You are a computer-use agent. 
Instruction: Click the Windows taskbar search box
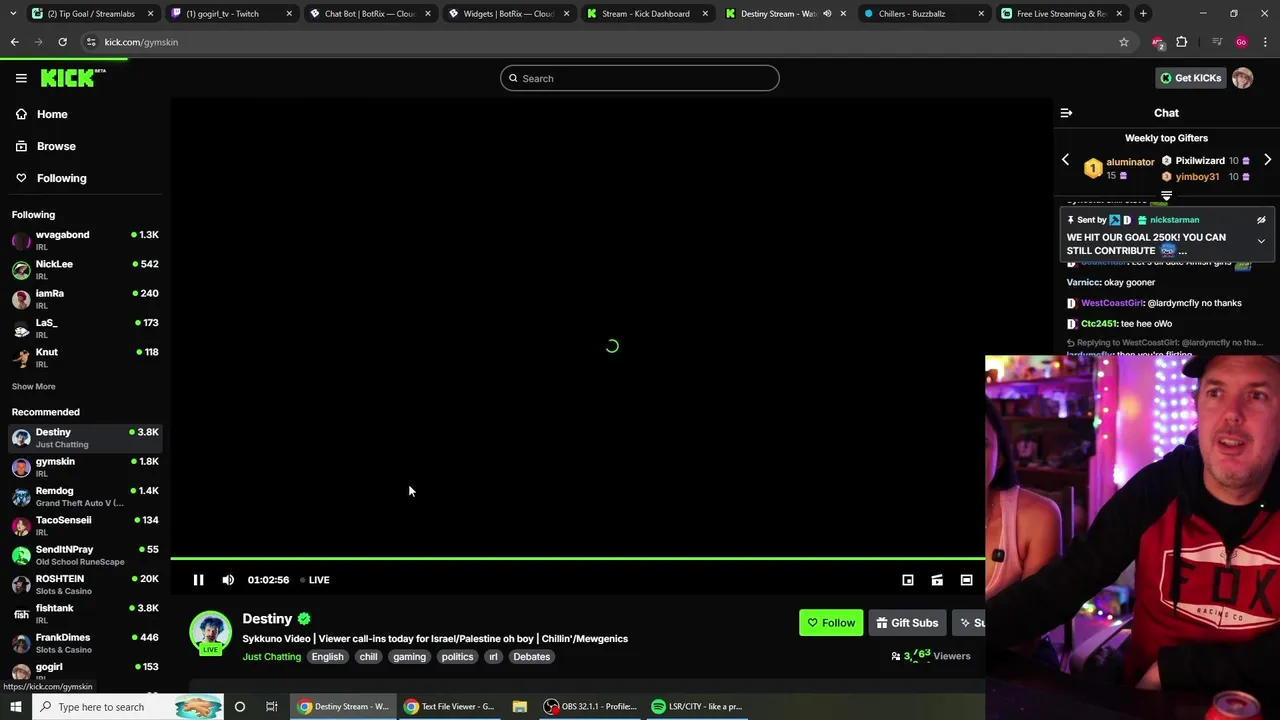point(128,707)
